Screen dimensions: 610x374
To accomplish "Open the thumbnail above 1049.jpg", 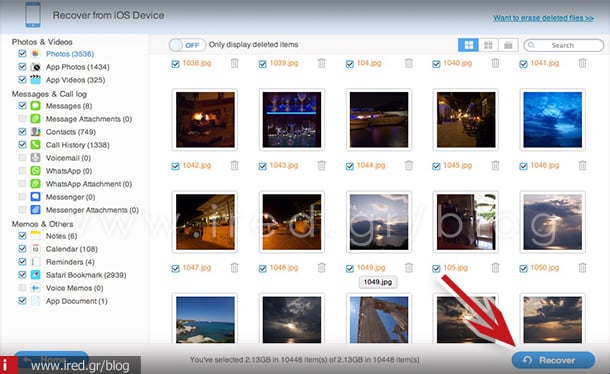I will [x=379, y=222].
